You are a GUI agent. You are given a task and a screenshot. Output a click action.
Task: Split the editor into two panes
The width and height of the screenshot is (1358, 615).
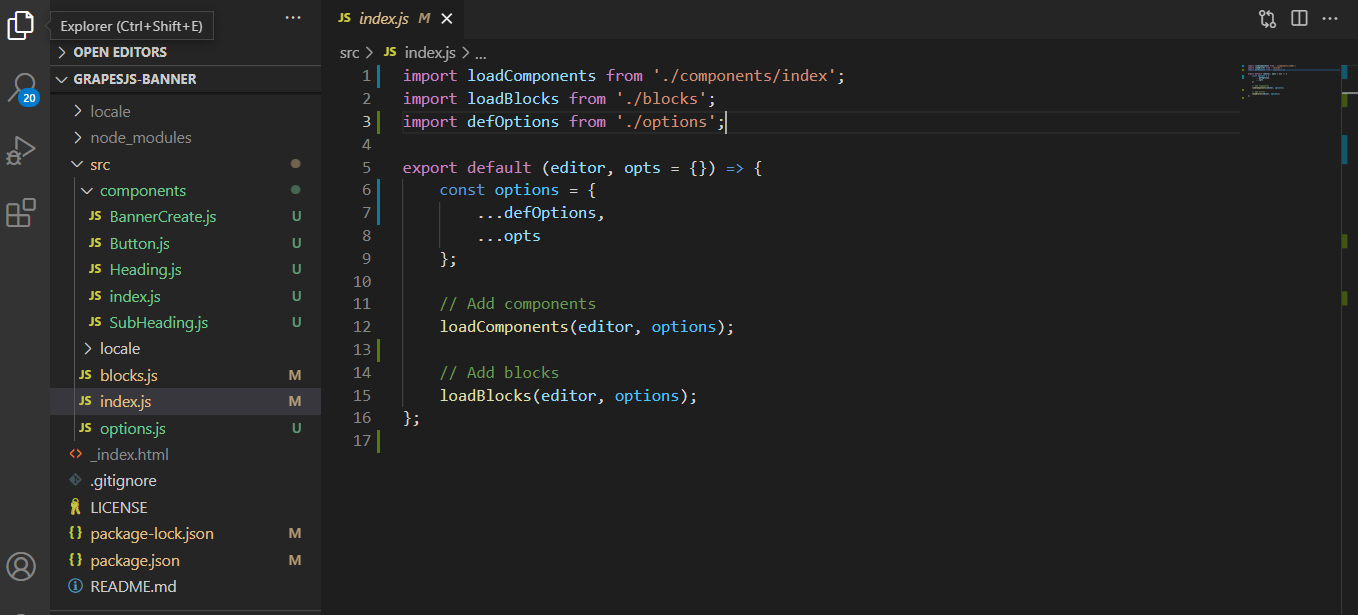click(1297, 18)
